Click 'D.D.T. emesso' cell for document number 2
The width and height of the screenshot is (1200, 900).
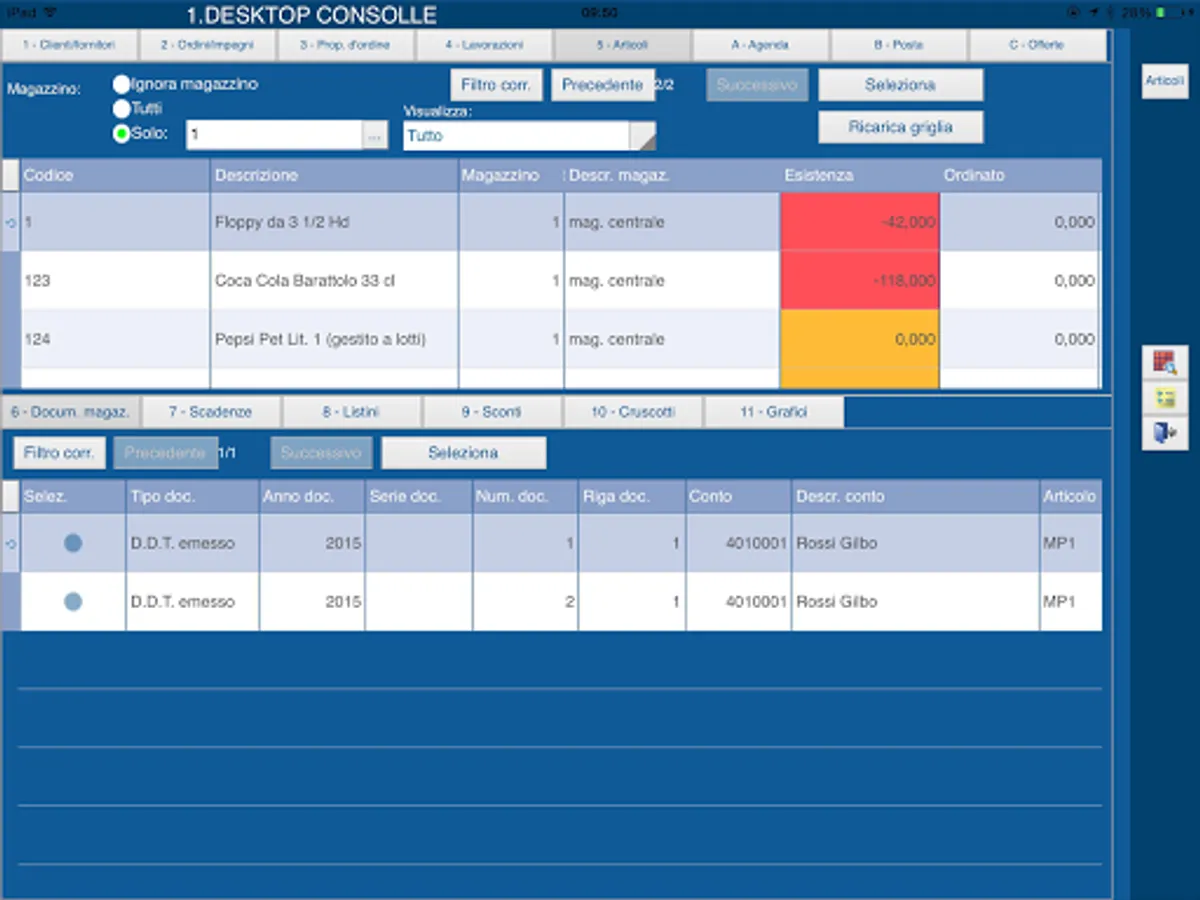click(x=192, y=602)
